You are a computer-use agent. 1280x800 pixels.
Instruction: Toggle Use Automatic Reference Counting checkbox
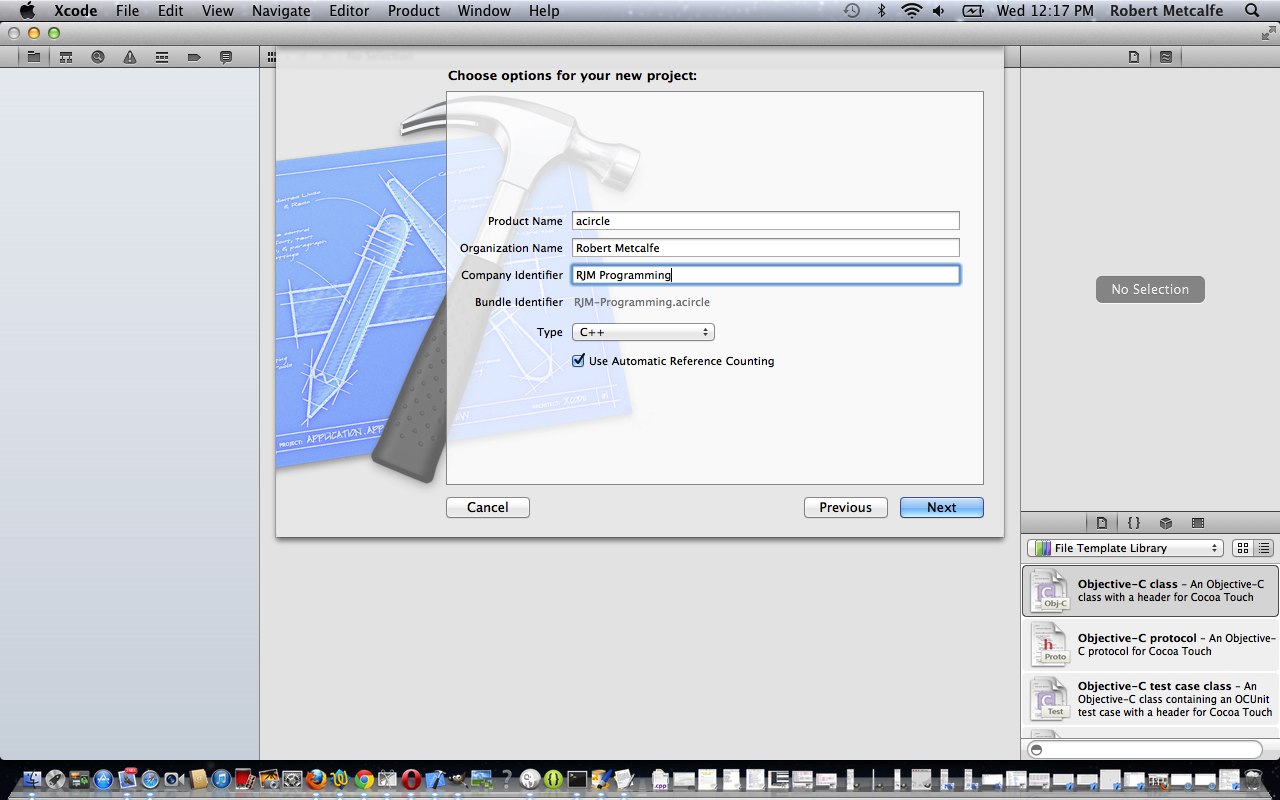pos(578,360)
